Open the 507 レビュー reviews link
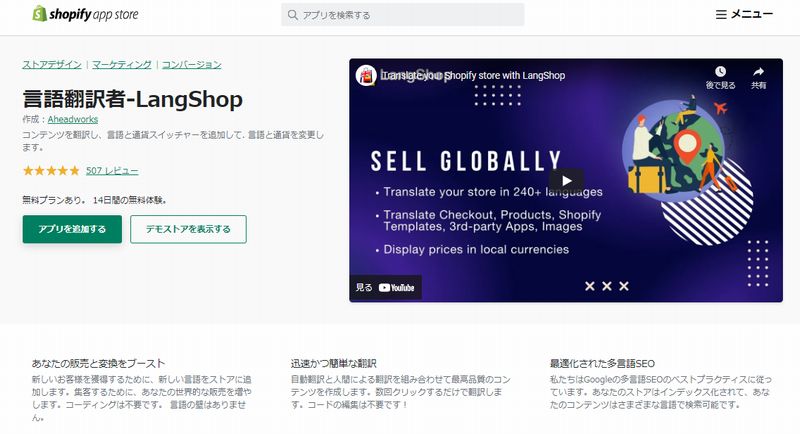The height and width of the screenshot is (434, 800). 112,171
